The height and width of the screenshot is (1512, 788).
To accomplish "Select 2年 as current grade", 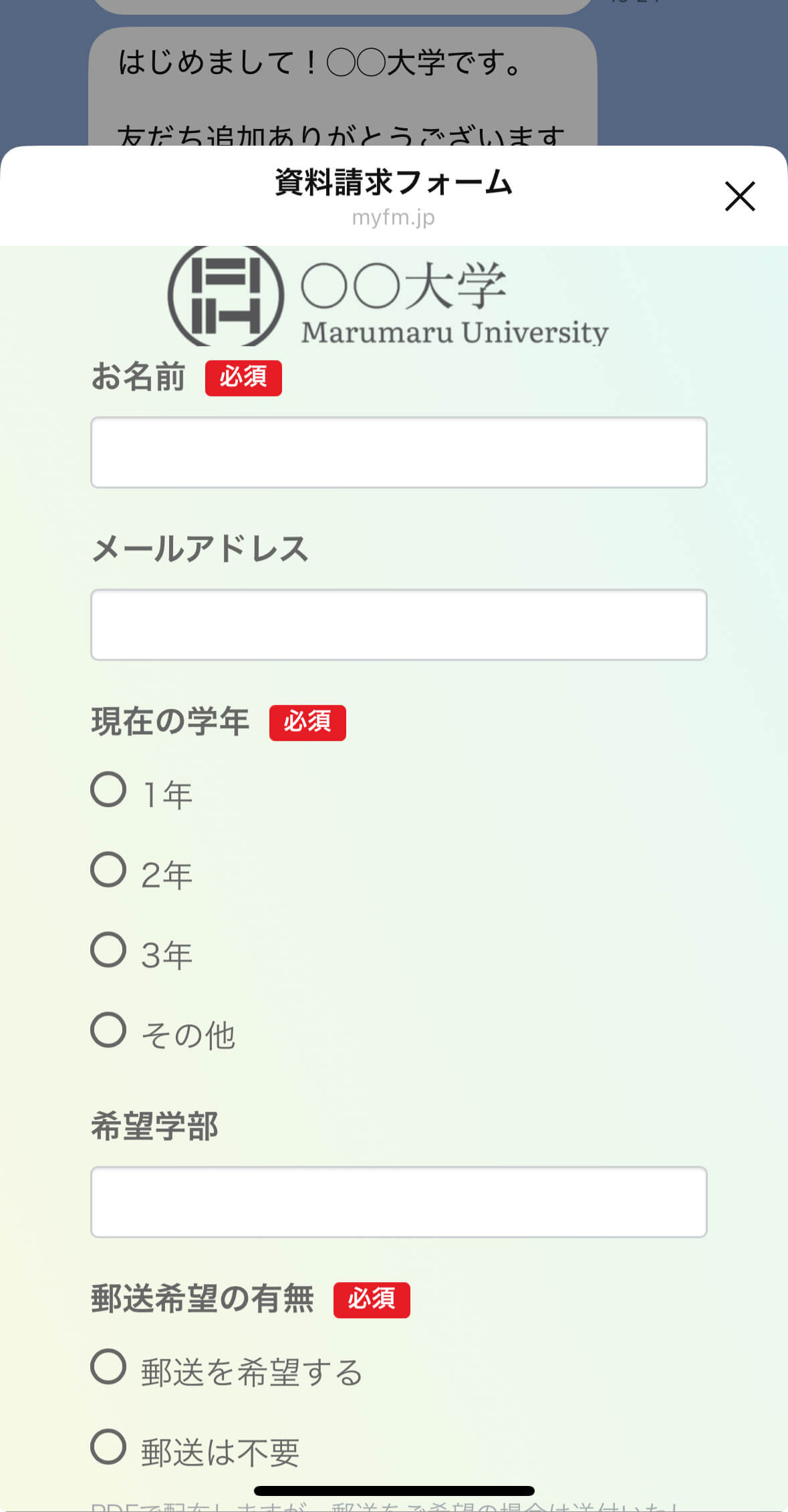I will tap(108, 870).
